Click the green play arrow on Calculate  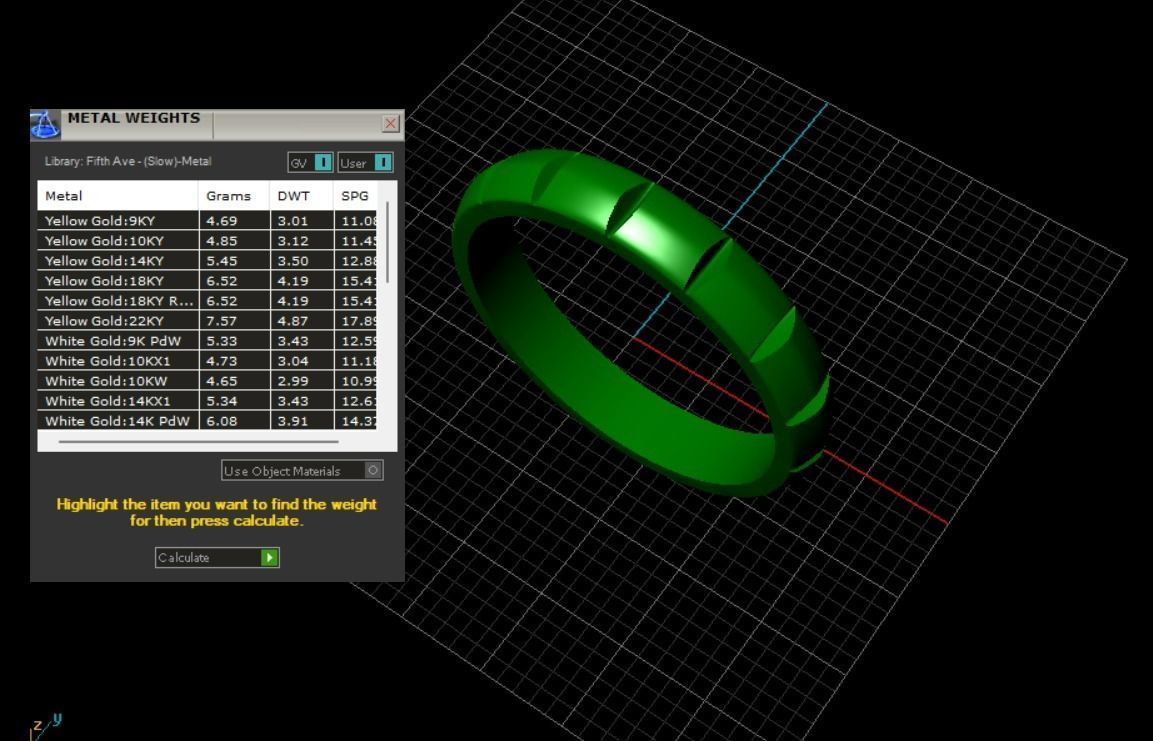270,557
